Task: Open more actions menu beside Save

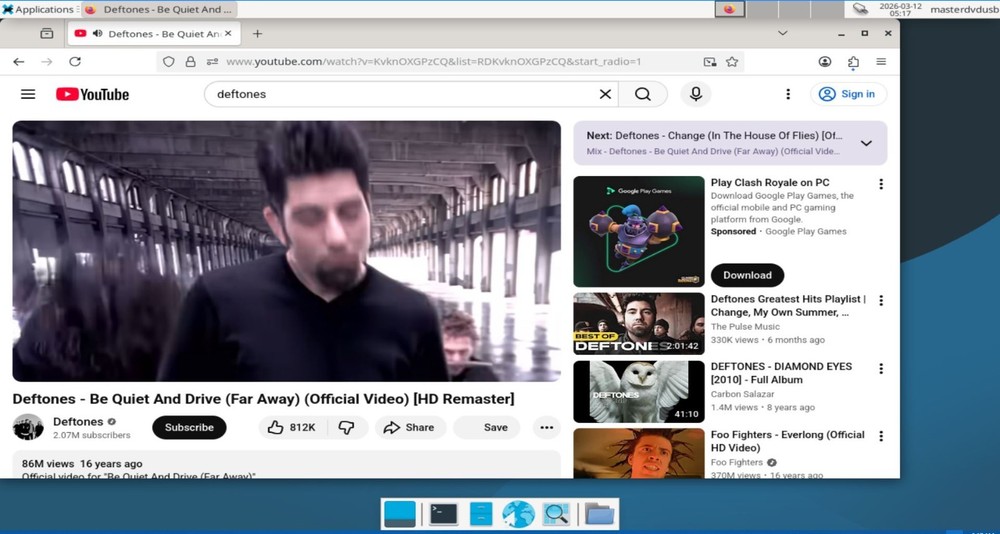Action: point(546,427)
